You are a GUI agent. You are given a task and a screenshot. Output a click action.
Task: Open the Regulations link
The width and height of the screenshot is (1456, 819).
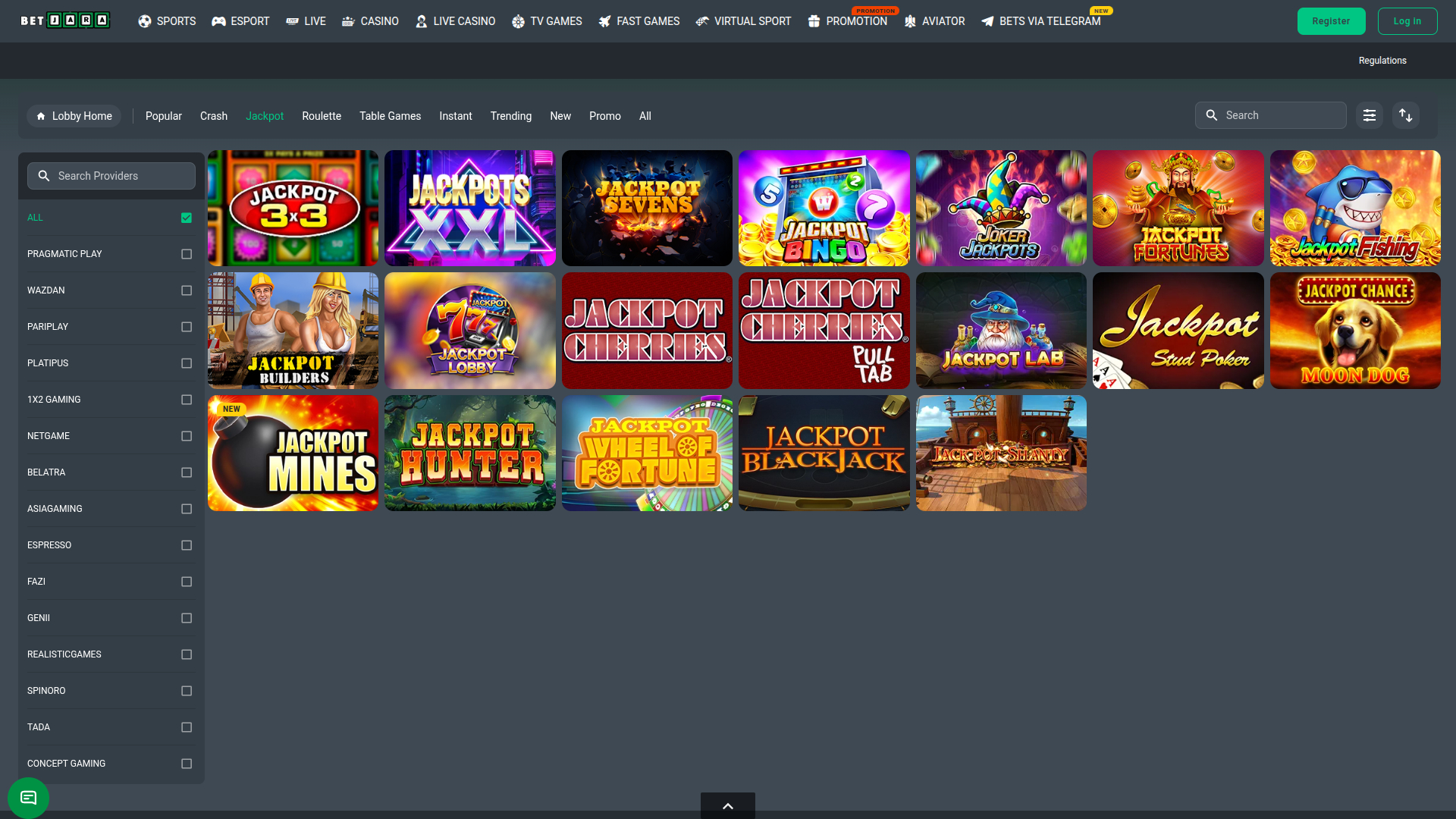click(1382, 60)
